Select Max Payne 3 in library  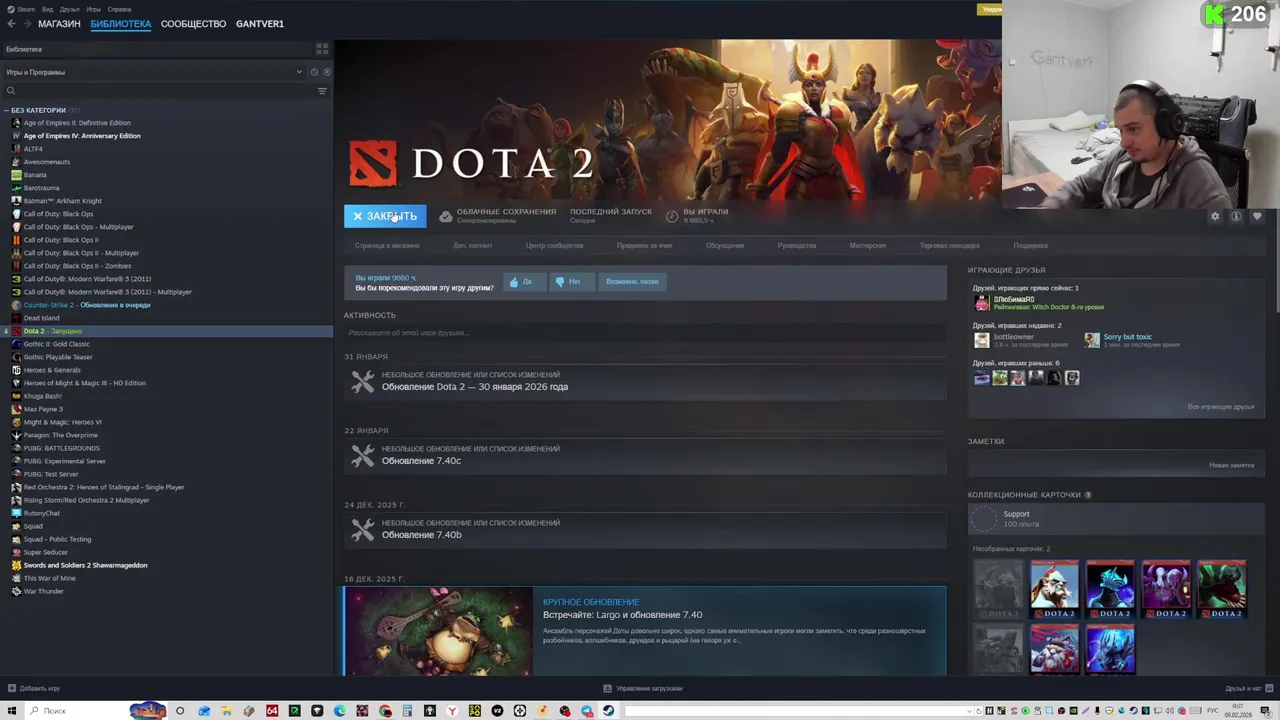tap(43, 409)
